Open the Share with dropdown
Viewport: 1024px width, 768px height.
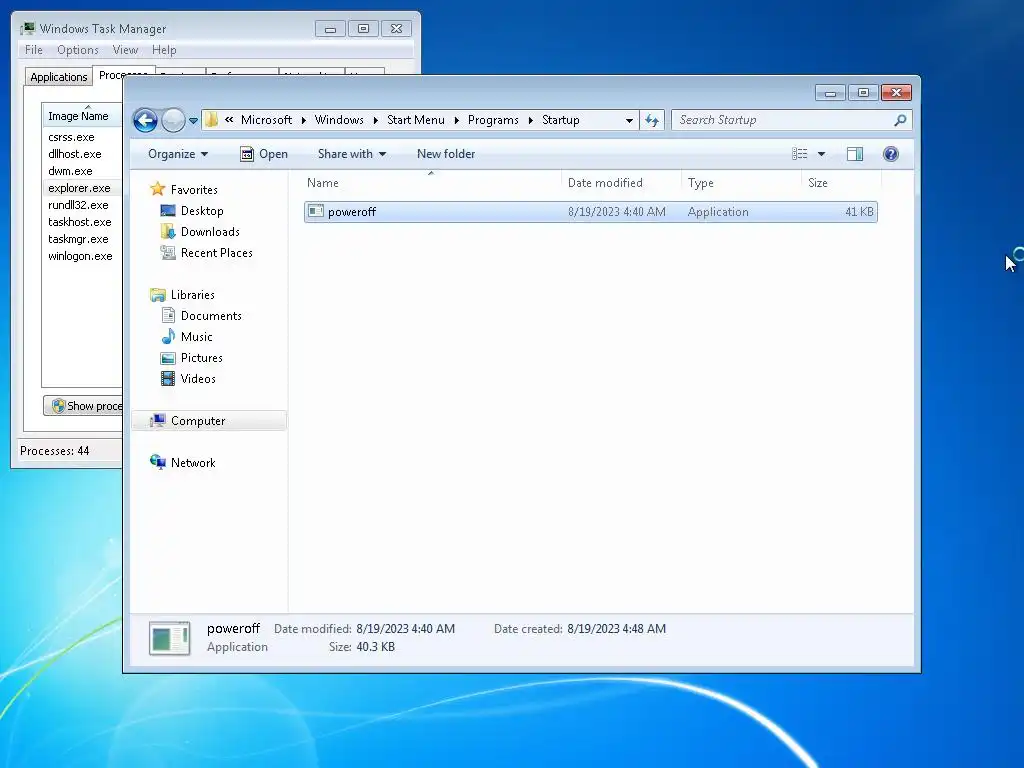point(352,154)
